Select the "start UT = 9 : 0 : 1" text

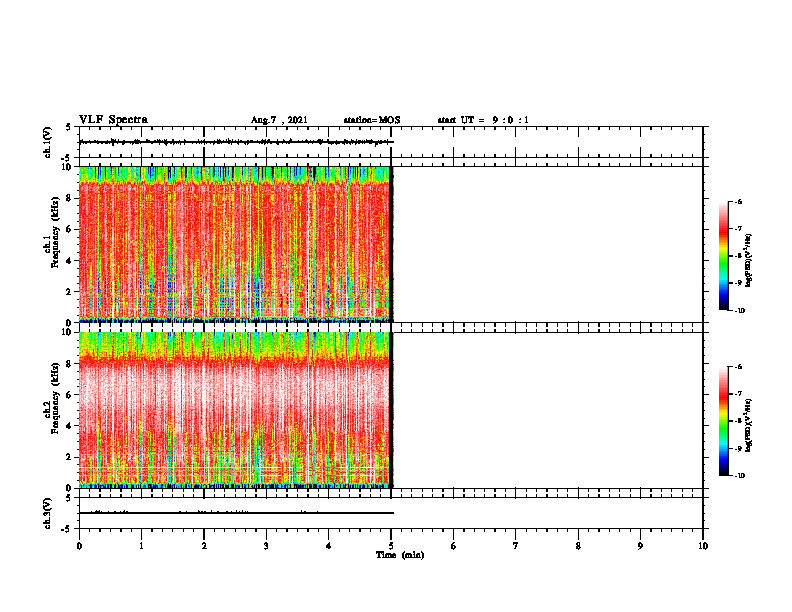coord(483,120)
